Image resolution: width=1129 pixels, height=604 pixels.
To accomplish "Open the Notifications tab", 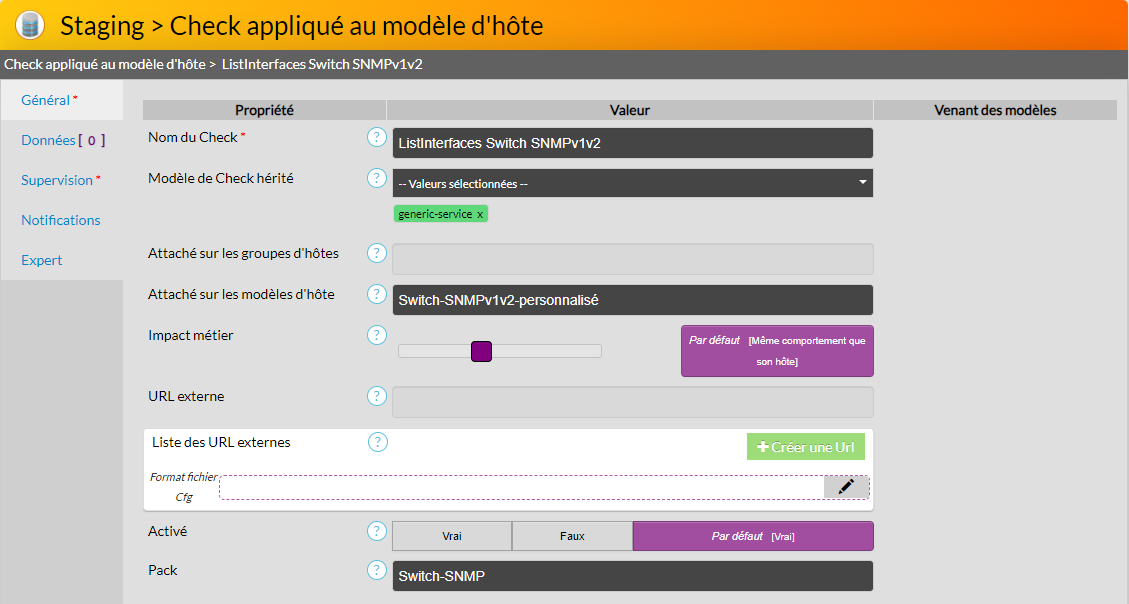I will point(61,220).
